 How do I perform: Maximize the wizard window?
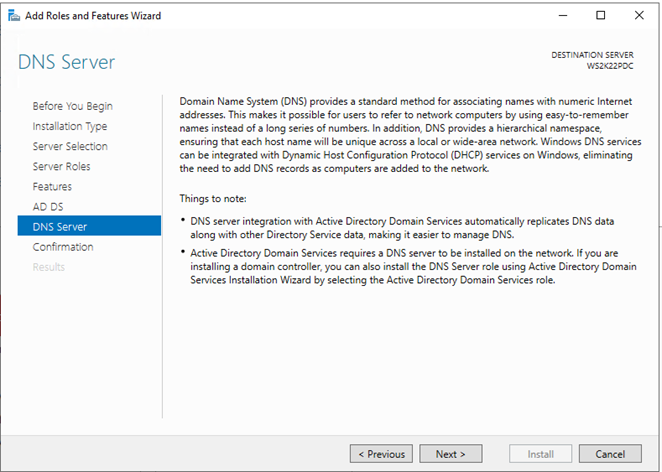tap(600, 16)
